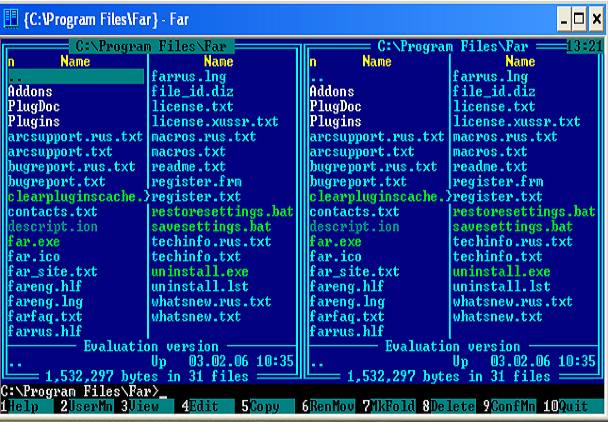Select PlugDoc folder in left panel
Viewport: 608px width, 422px height.
33,106
